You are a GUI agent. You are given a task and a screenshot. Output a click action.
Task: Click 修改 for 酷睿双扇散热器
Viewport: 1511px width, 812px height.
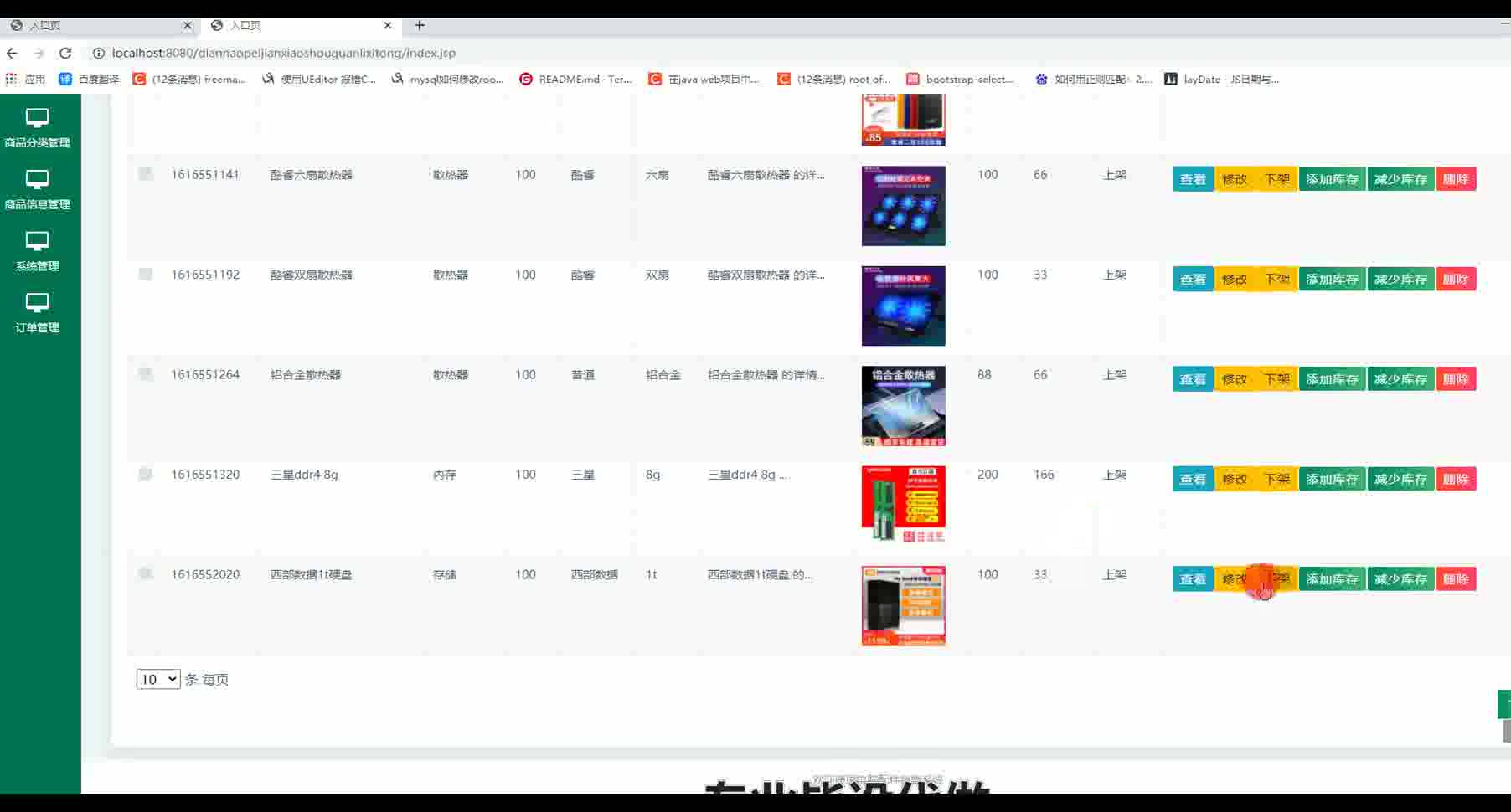[1235, 279]
